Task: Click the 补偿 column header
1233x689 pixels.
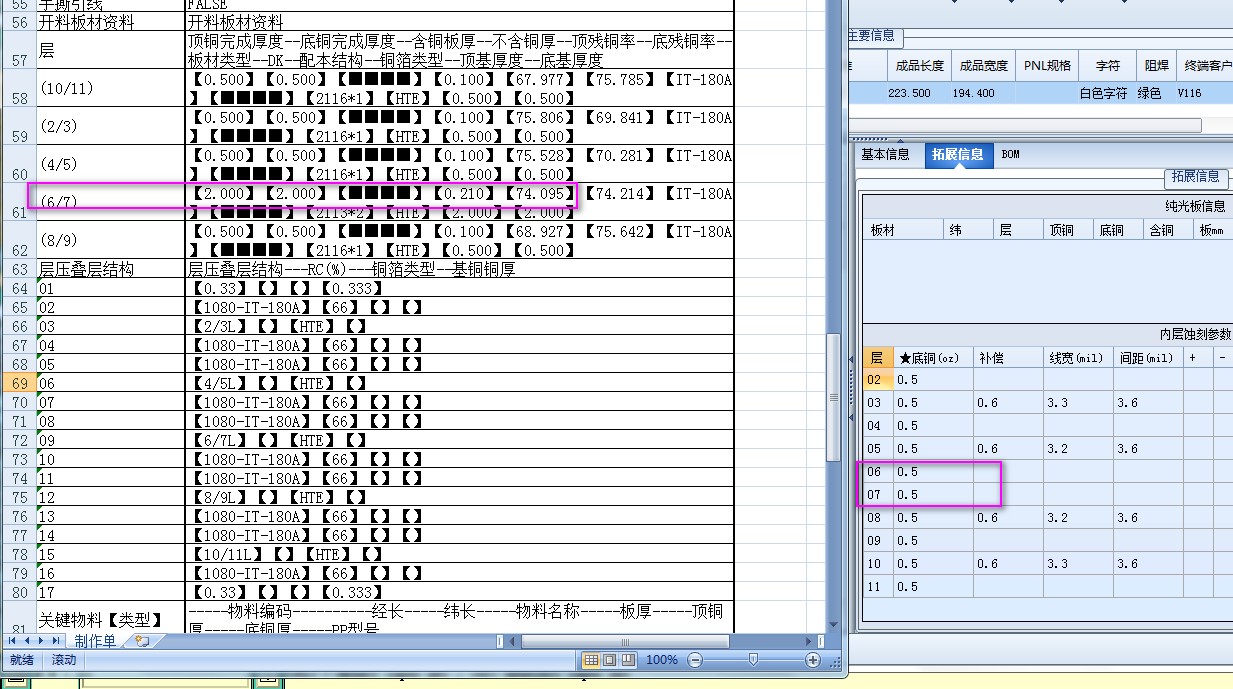Action: 1008,358
